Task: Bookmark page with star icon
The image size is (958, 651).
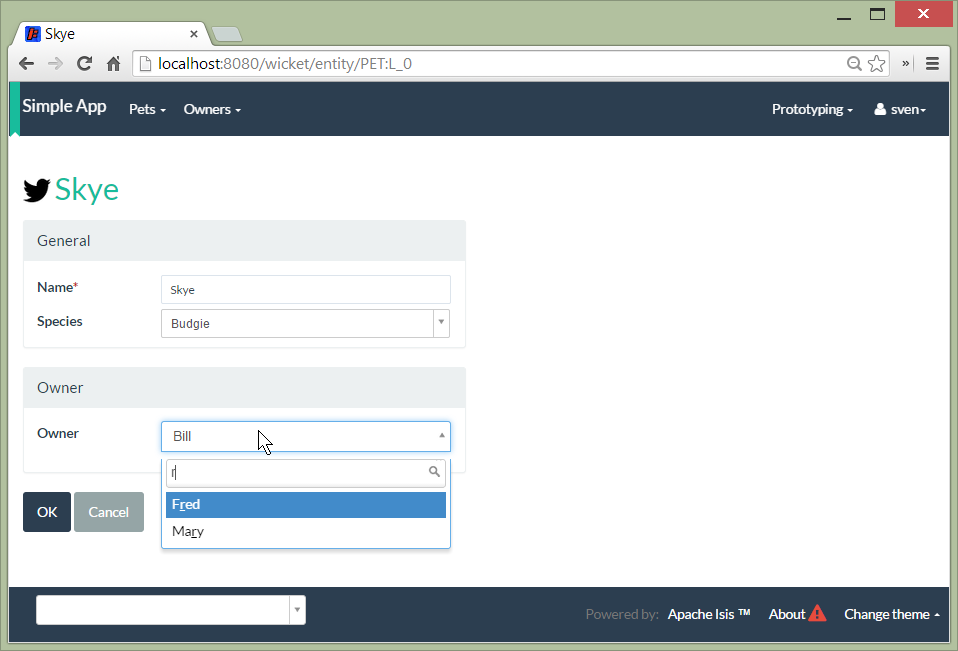Action: 877,63
